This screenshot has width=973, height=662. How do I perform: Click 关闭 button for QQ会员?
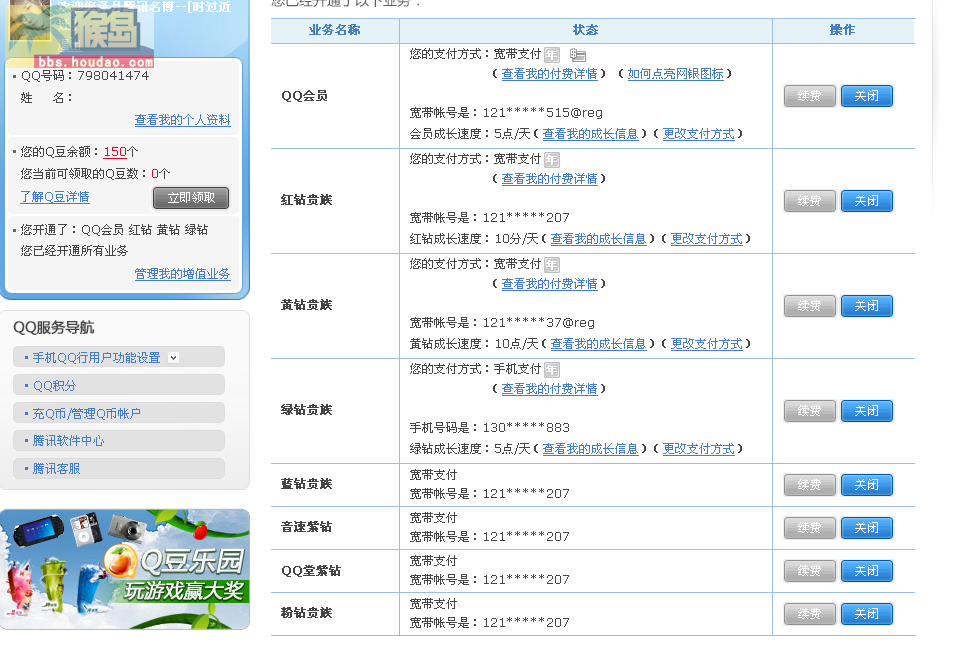pyautogui.click(x=866, y=96)
